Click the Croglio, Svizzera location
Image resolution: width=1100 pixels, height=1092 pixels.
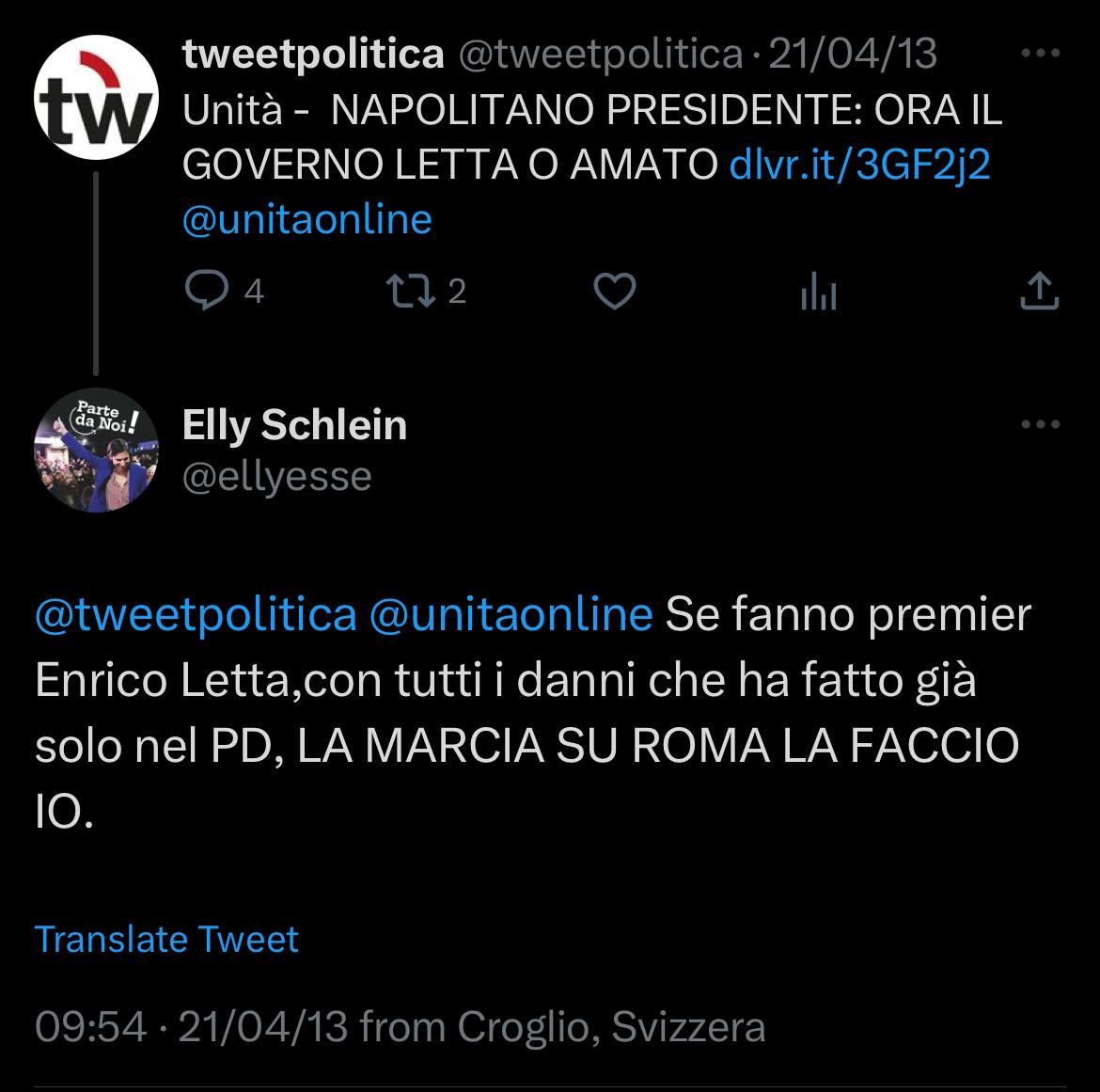pyautogui.click(x=611, y=1026)
